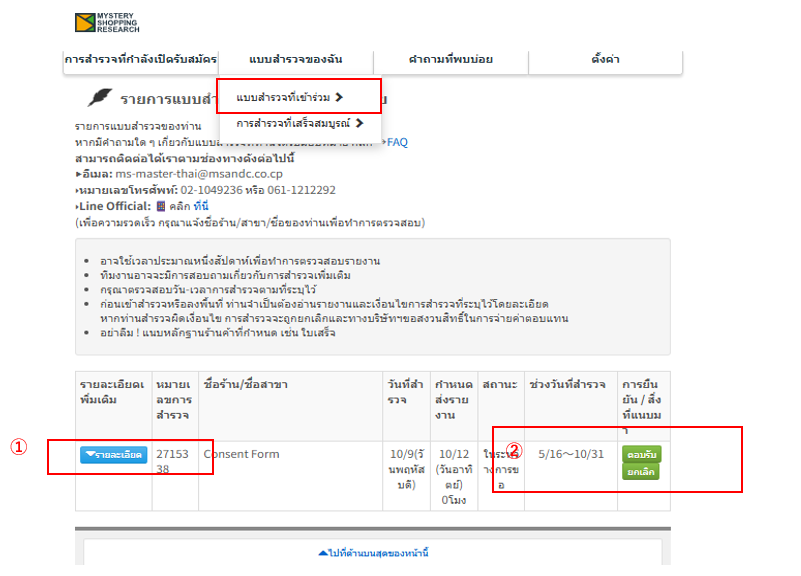Click the up arrow before ไปที่ด้านบนสุดของหน้านี้

point(323,553)
